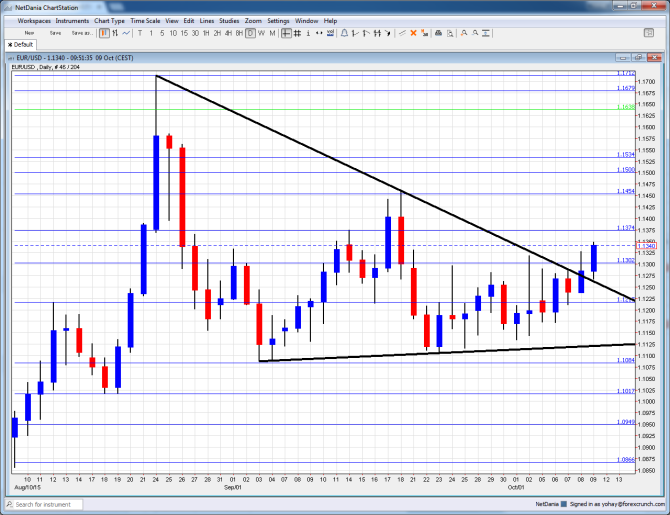Viewport: 670px width, 515px height.
Task: Click the NetDania blue square status icon
Action: [x=564, y=504]
